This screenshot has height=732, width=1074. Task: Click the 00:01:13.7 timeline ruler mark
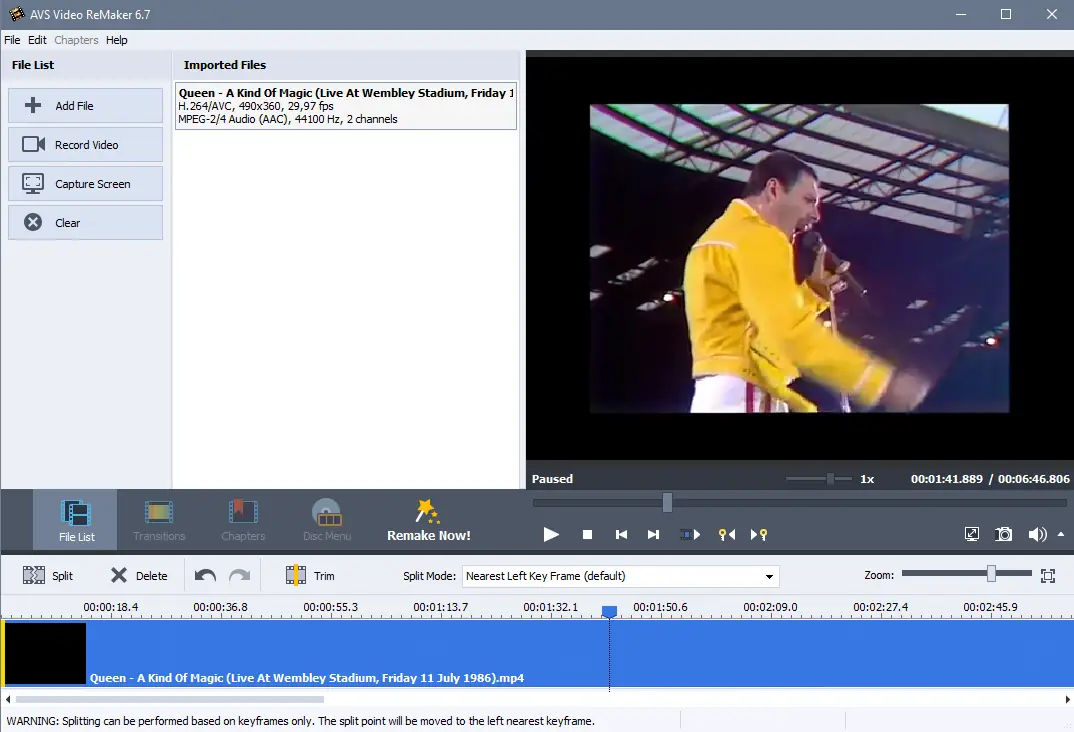click(440, 607)
